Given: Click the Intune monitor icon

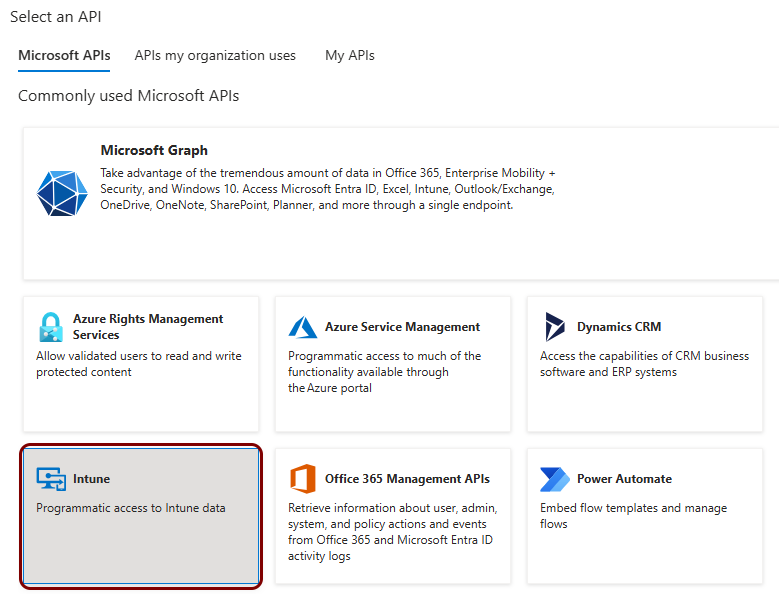Looking at the screenshot, I should tap(51, 479).
